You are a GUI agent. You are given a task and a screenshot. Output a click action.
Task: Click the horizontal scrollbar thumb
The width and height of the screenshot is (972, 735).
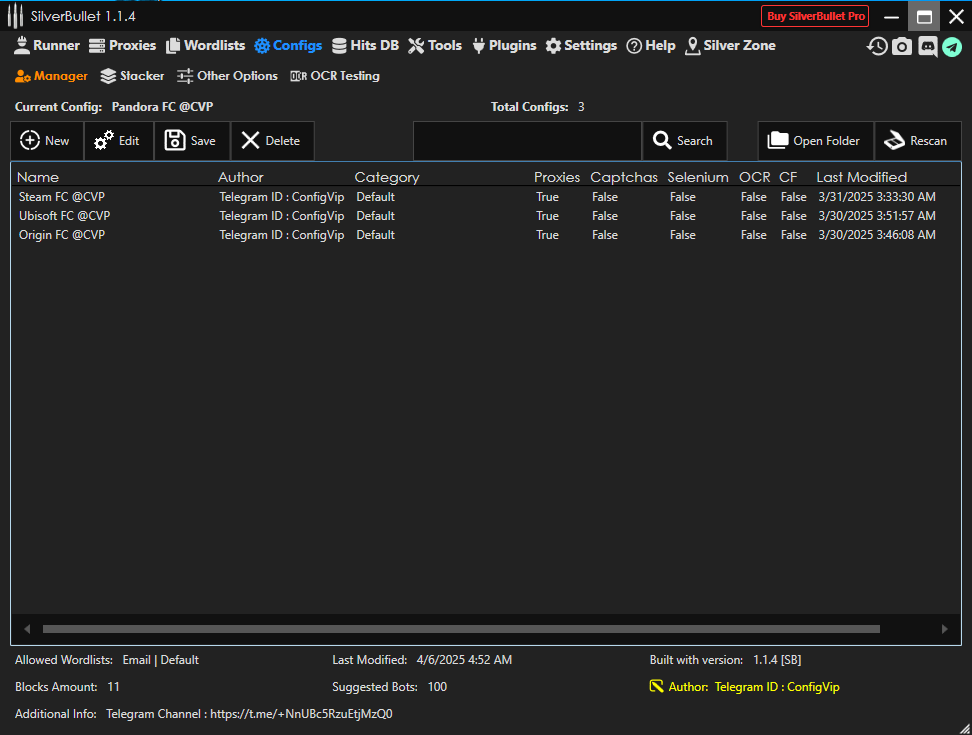[461, 629]
